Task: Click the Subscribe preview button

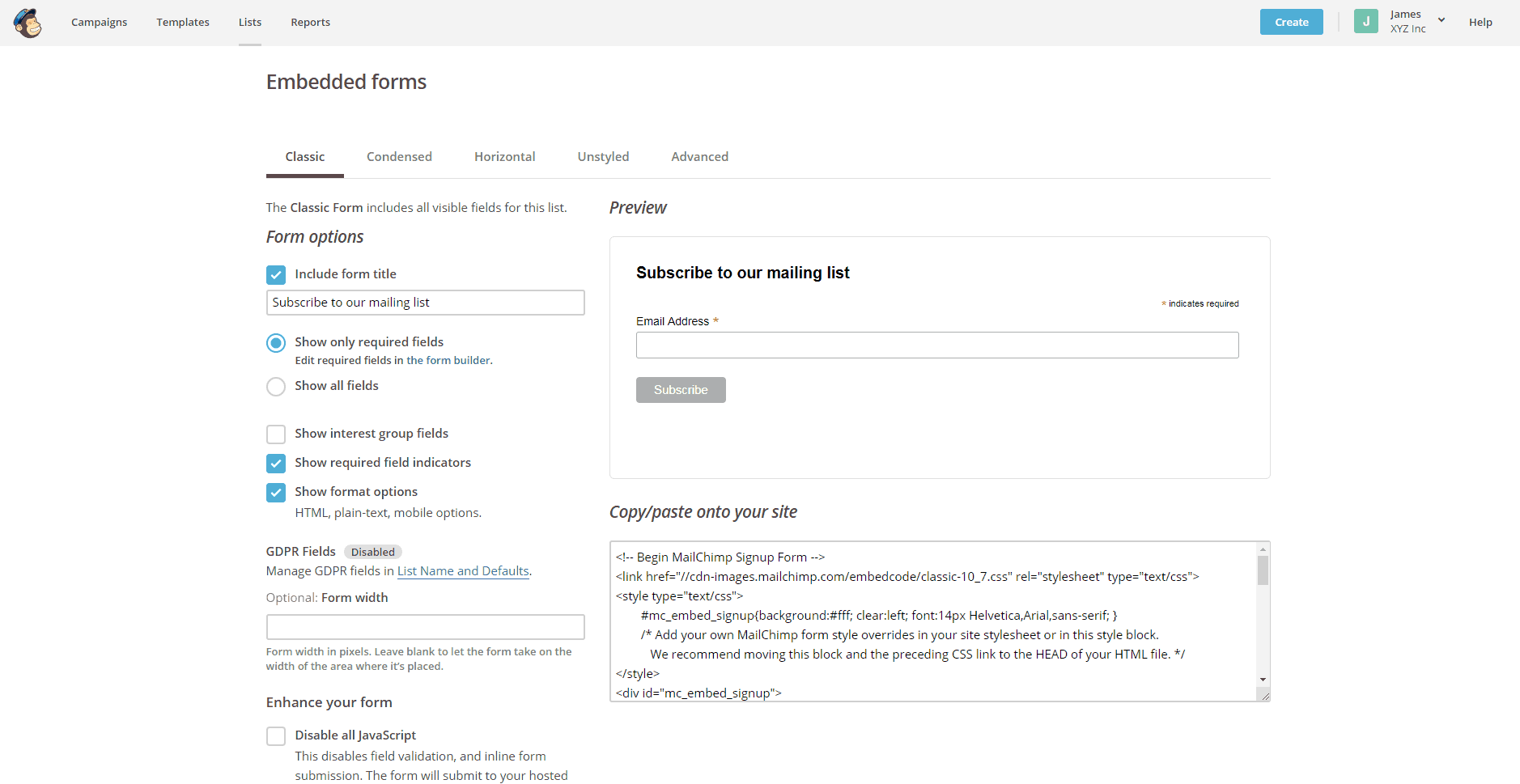Action: pyautogui.click(x=681, y=390)
